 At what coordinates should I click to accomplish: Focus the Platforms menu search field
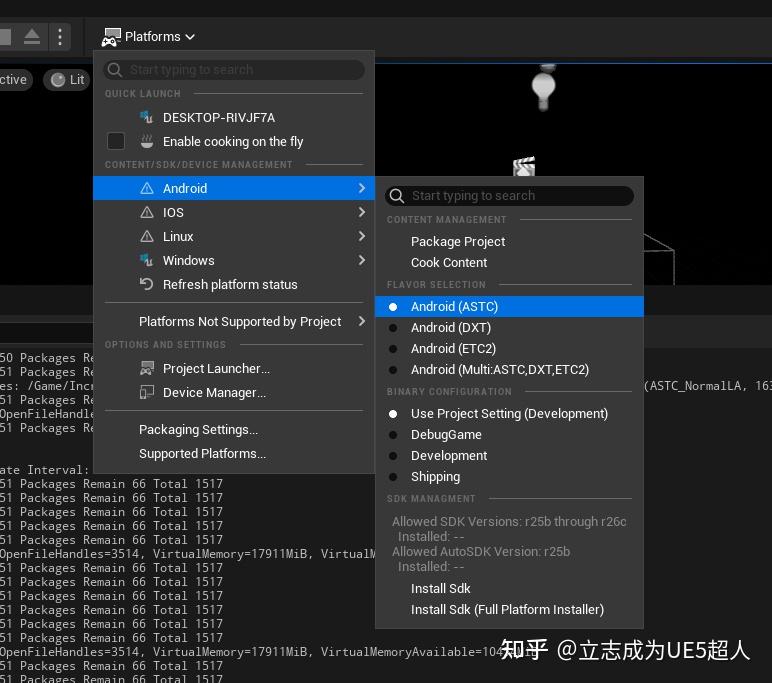234,70
